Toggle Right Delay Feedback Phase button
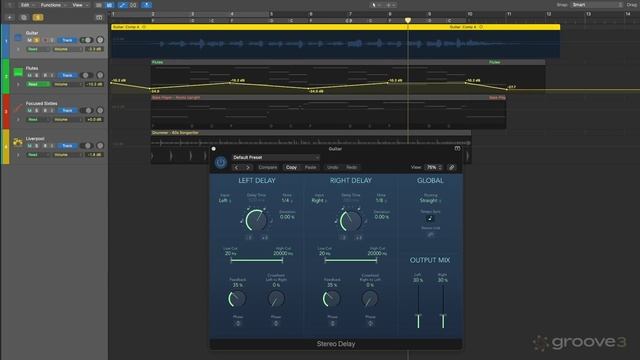The height and width of the screenshot is (360, 640). pos(332,323)
